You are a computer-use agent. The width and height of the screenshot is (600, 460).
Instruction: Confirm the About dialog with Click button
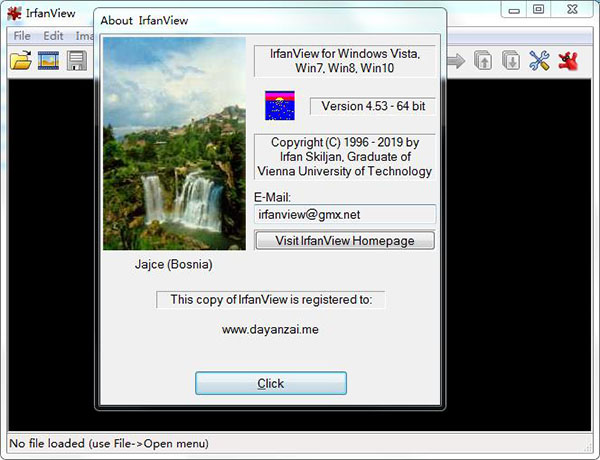pos(271,383)
